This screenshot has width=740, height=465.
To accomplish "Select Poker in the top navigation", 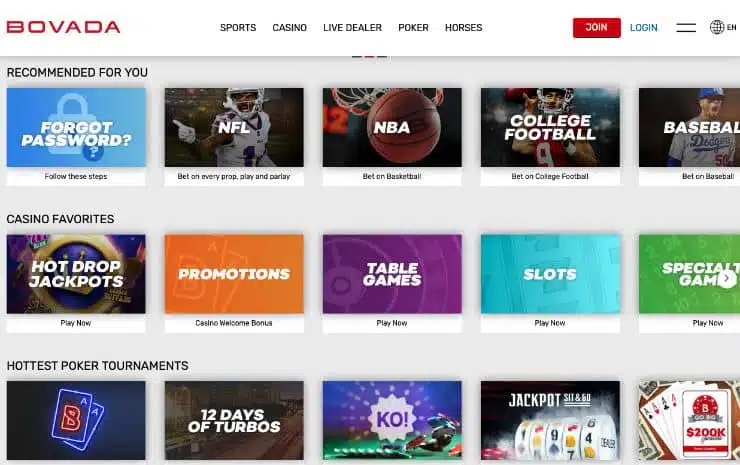I will (413, 28).
